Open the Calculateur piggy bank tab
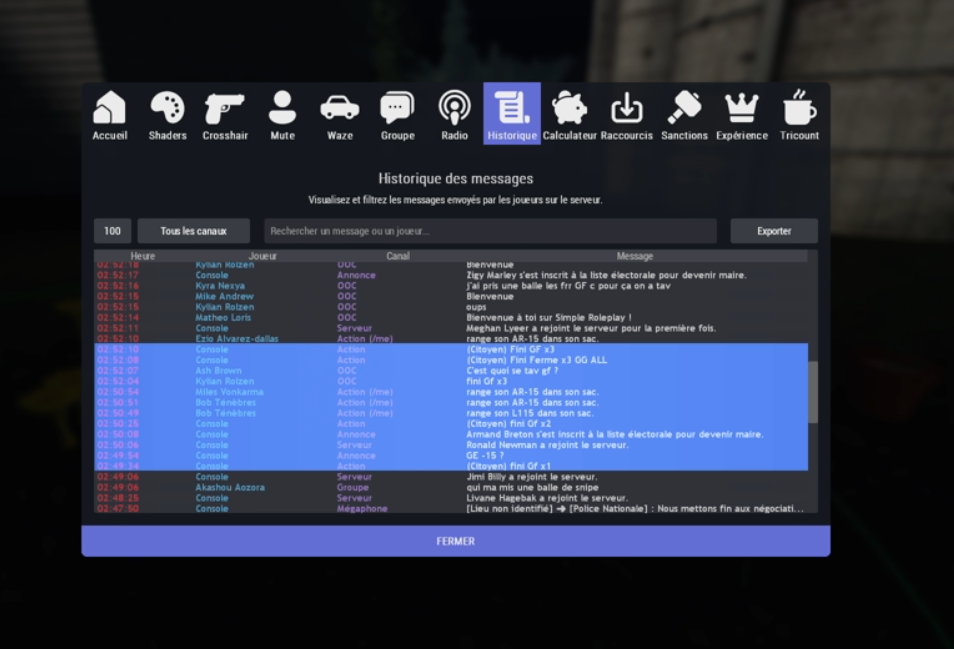954x649 pixels. 569,114
